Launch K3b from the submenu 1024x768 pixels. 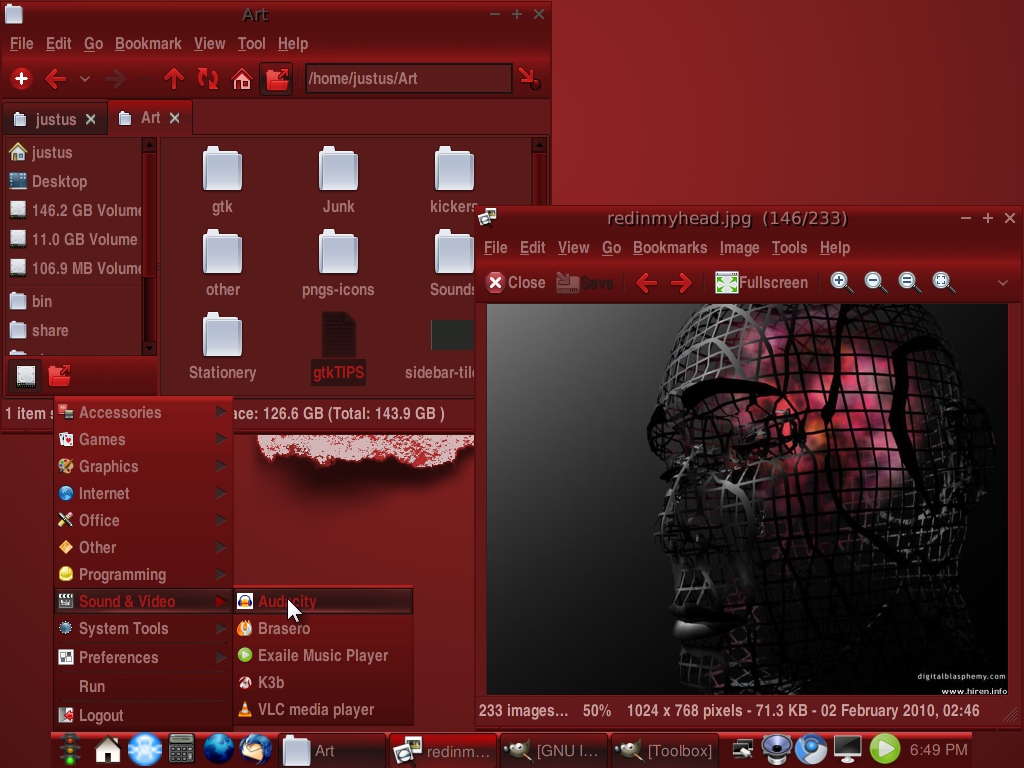(323, 682)
